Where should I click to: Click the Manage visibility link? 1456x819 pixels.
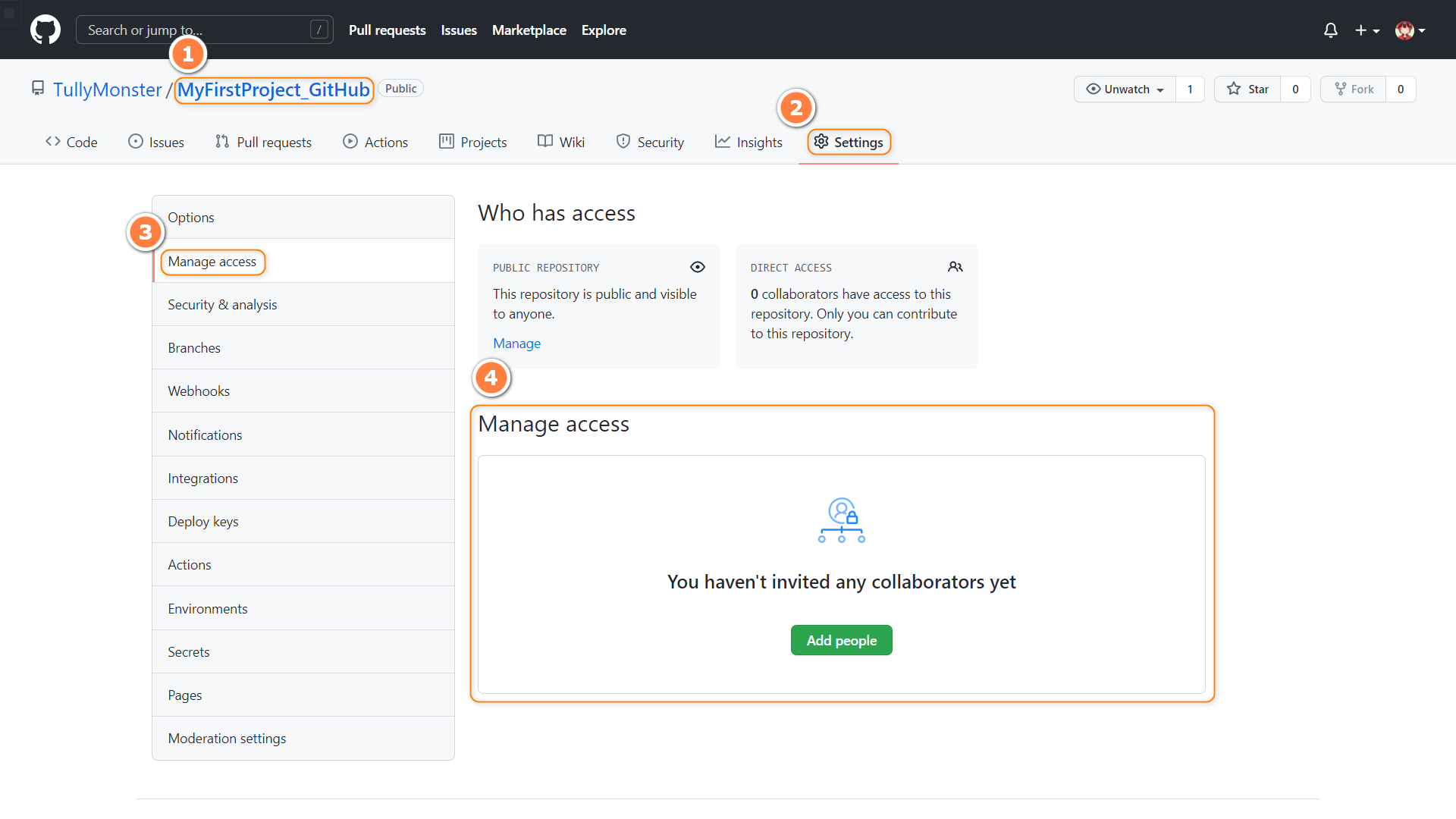coord(516,343)
